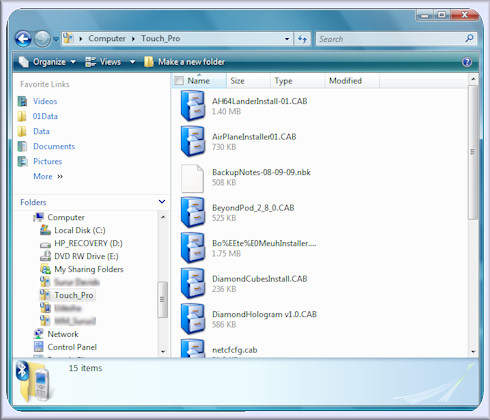This screenshot has height=420, width=490.
Task: Open the address bar history dropdown
Action: (x=287, y=39)
